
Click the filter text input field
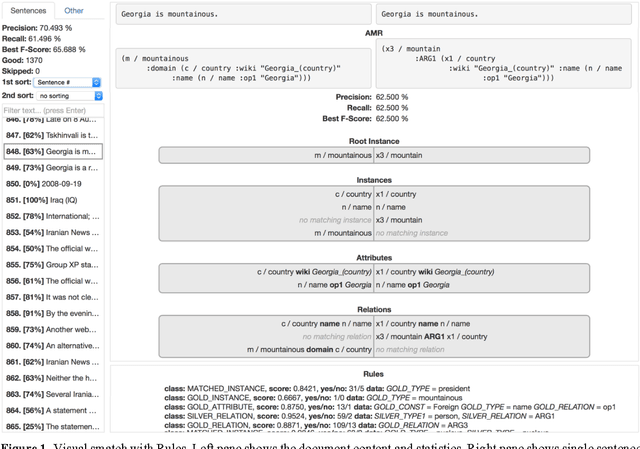(51, 110)
